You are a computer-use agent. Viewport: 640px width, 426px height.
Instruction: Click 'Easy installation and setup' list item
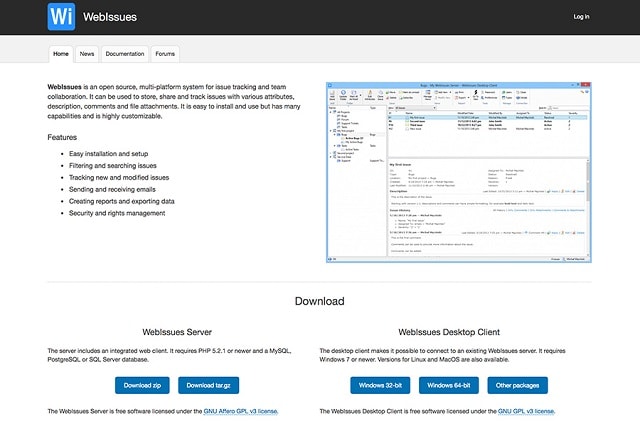click(x=109, y=154)
